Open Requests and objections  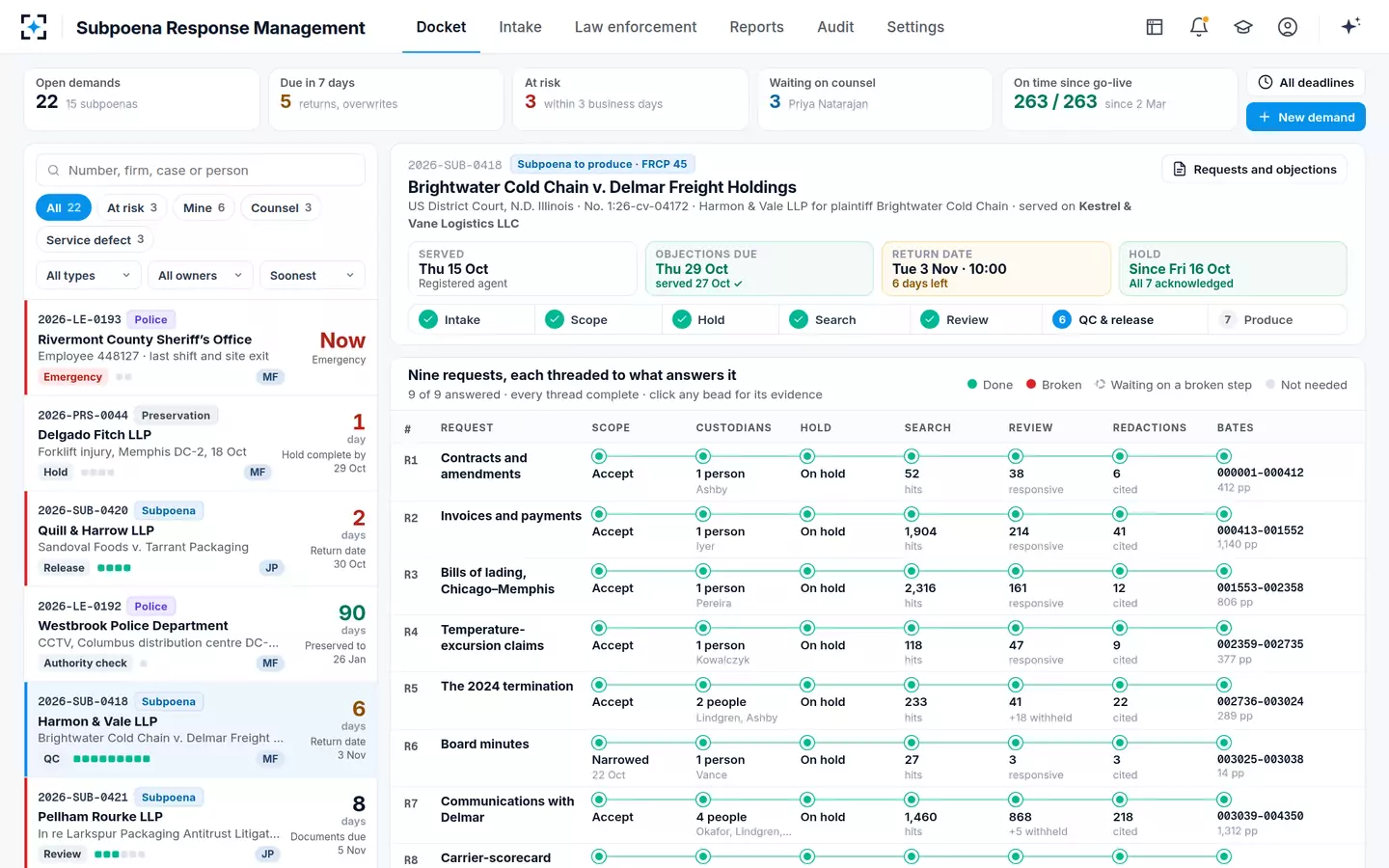[1254, 170]
